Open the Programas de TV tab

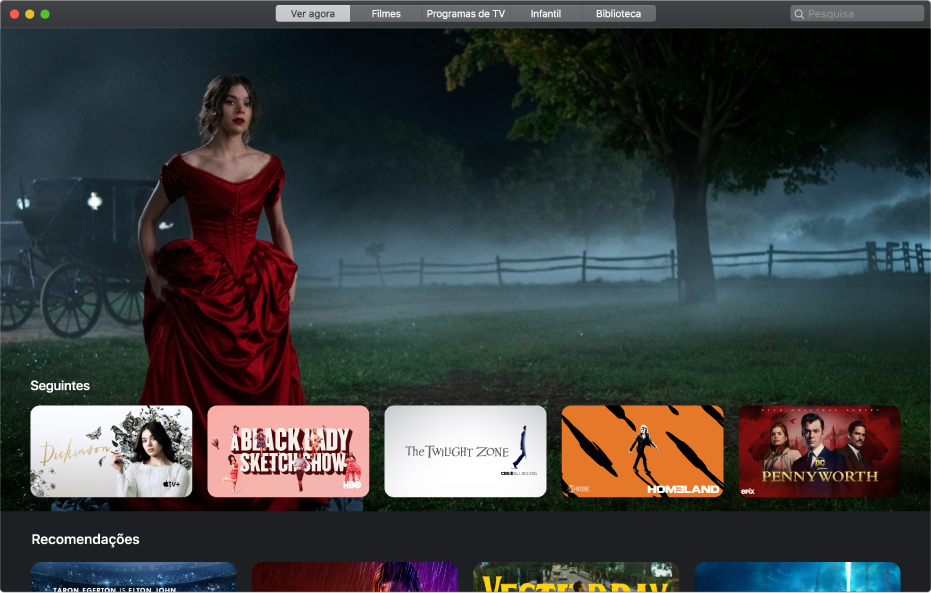tap(466, 14)
